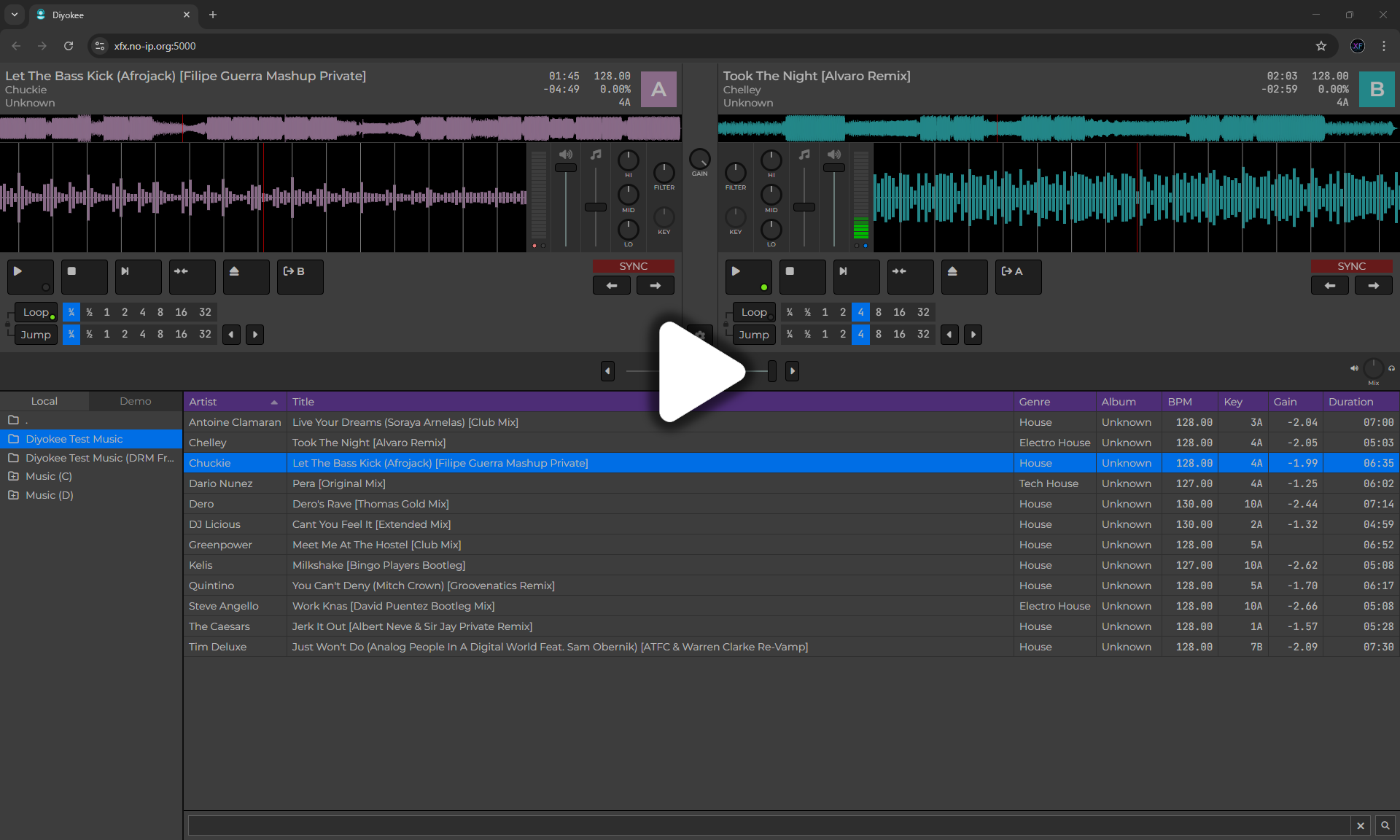Stop playback on deck B
This screenshot has width=1400, height=840.
click(x=802, y=276)
